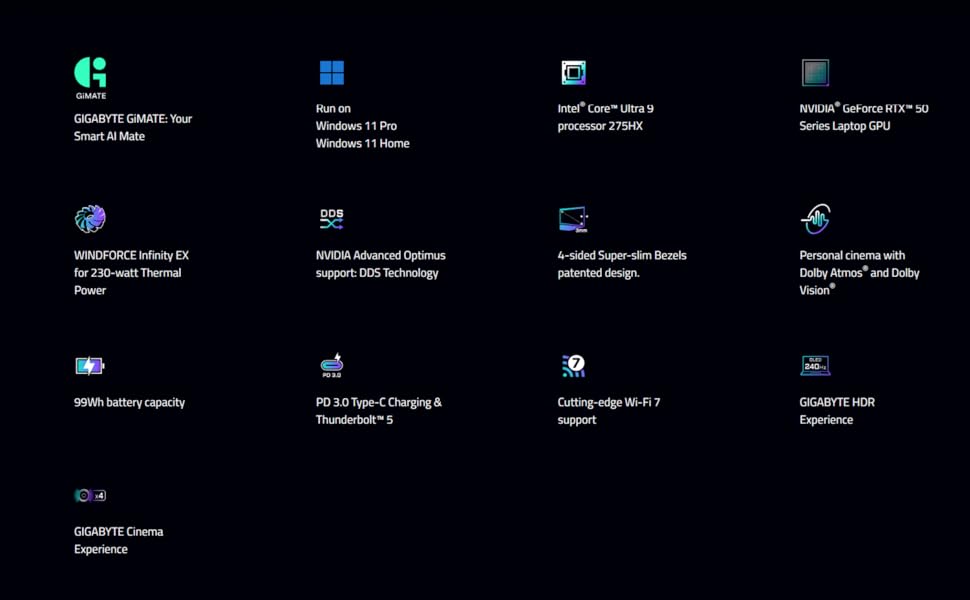Select 'GIGABYTE GiMATE: Your Smart AI Mate' text
970x600 pixels.
pos(133,127)
